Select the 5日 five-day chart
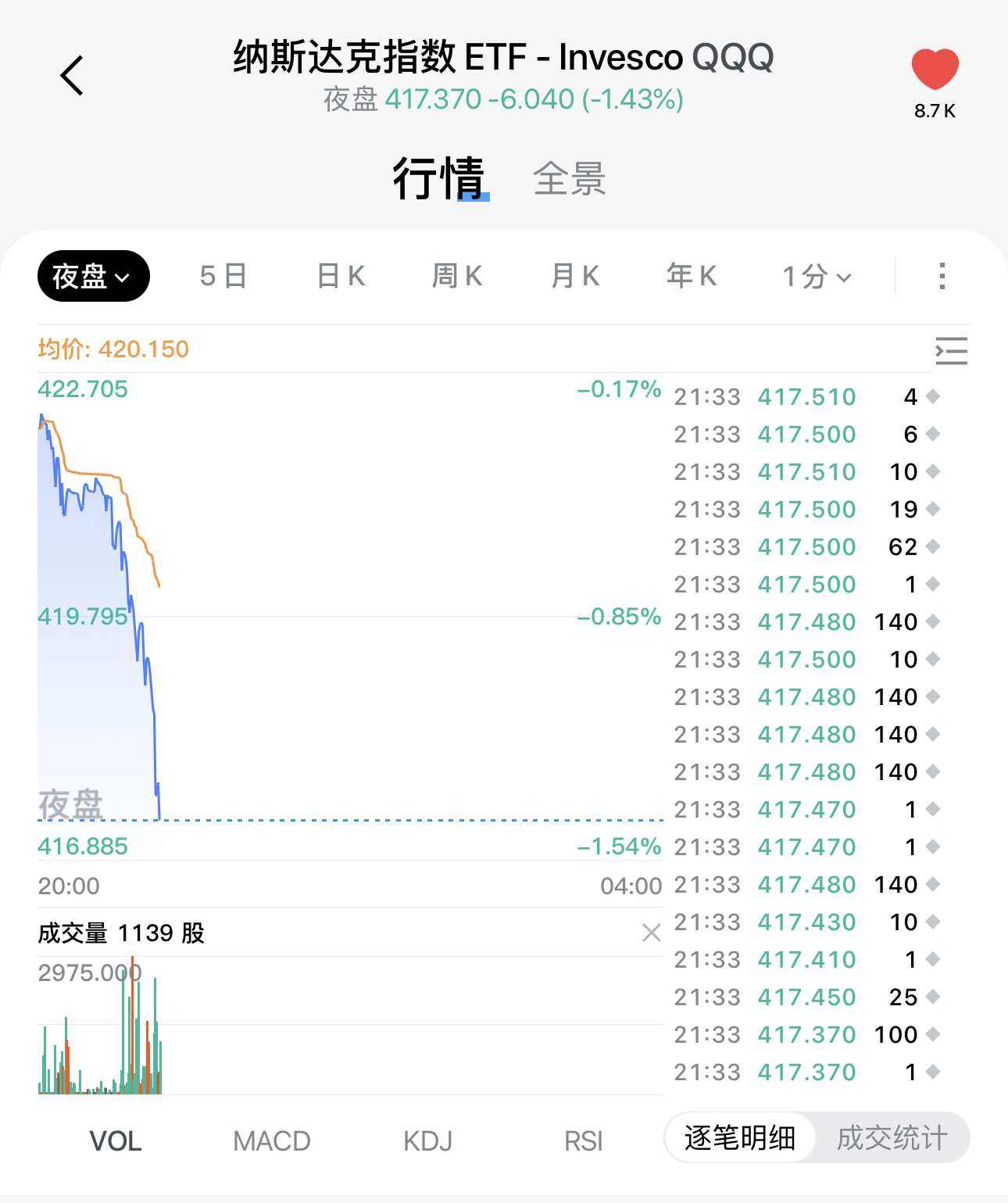Image resolution: width=1008 pixels, height=1203 pixels. [223, 276]
